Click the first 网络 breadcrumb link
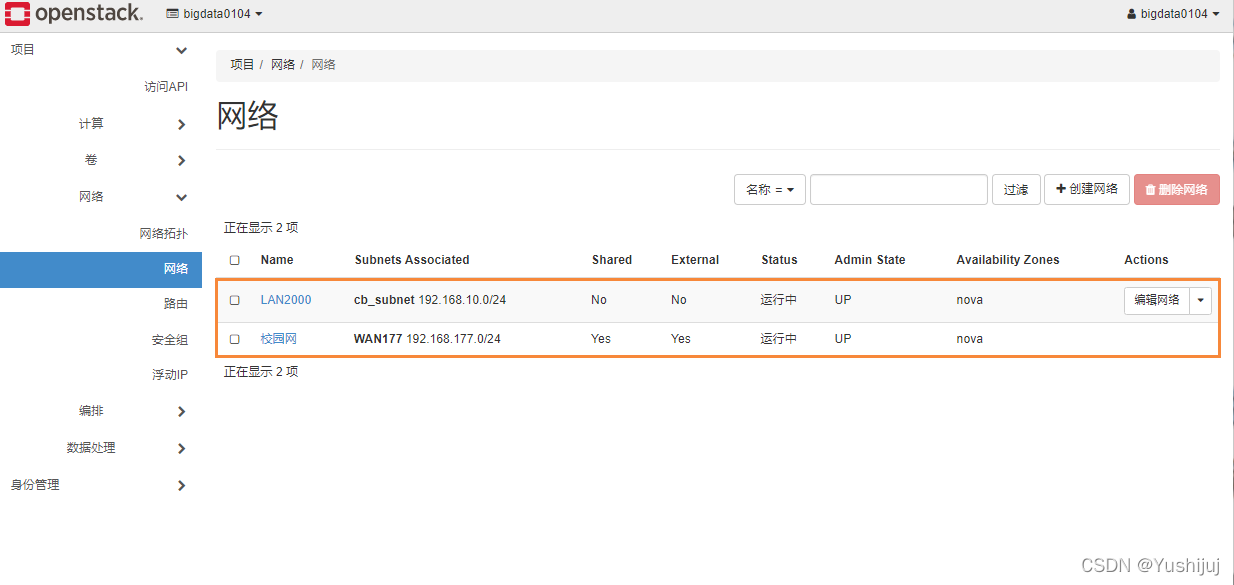 [x=283, y=64]
